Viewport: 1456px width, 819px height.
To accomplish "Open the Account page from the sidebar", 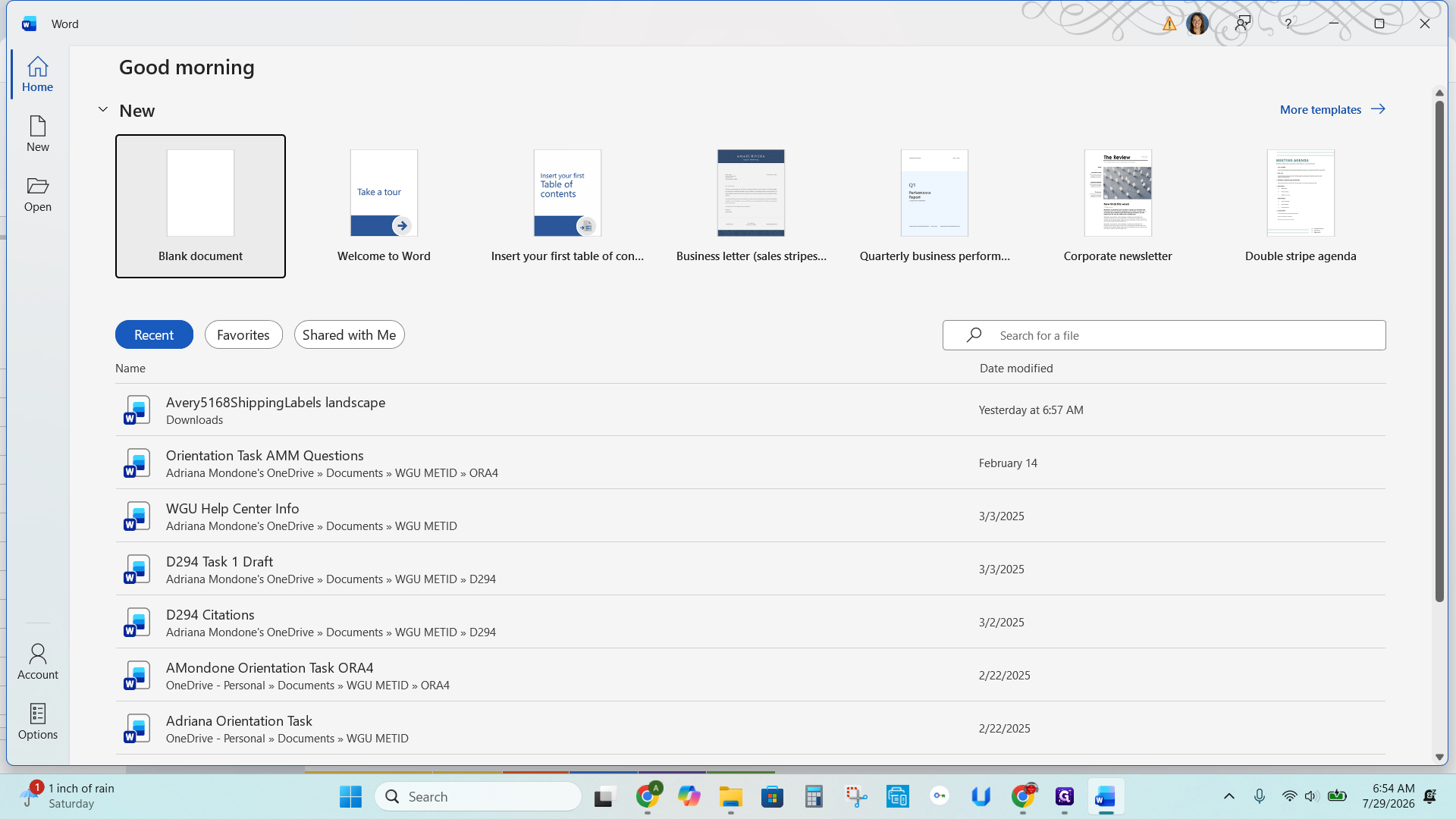I will click(x=37, y=662).
